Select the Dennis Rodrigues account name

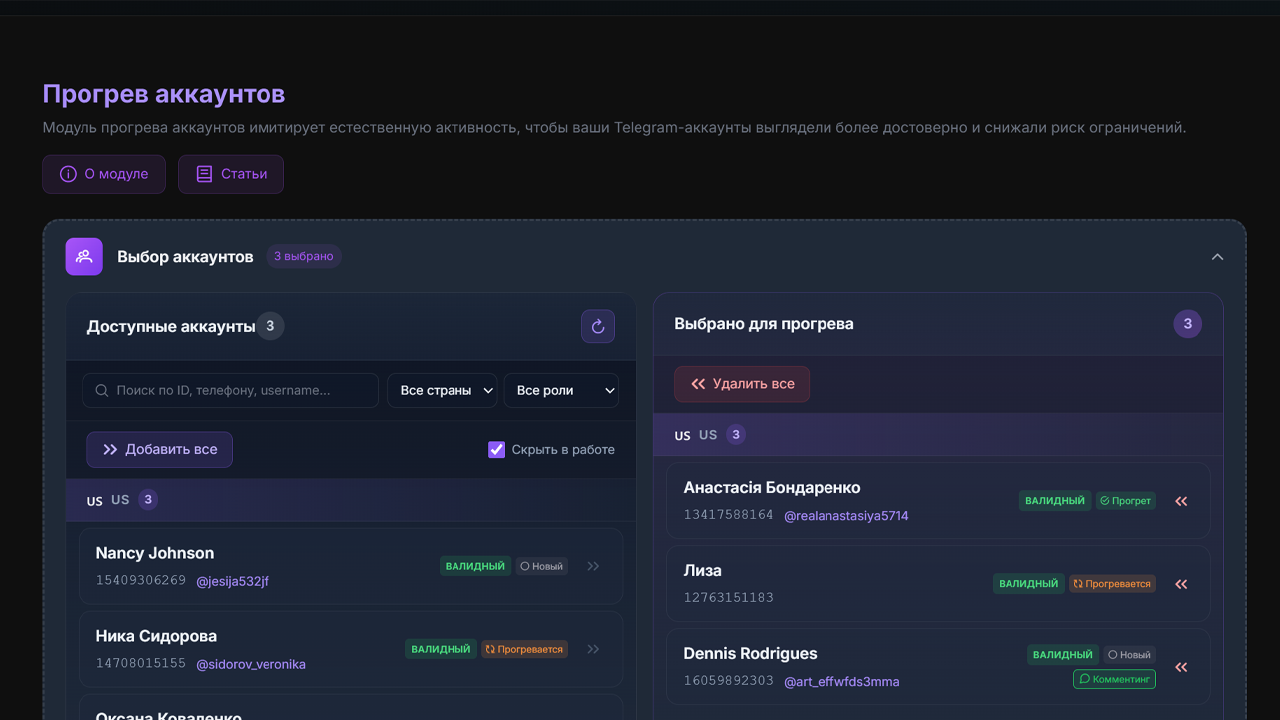751,654
